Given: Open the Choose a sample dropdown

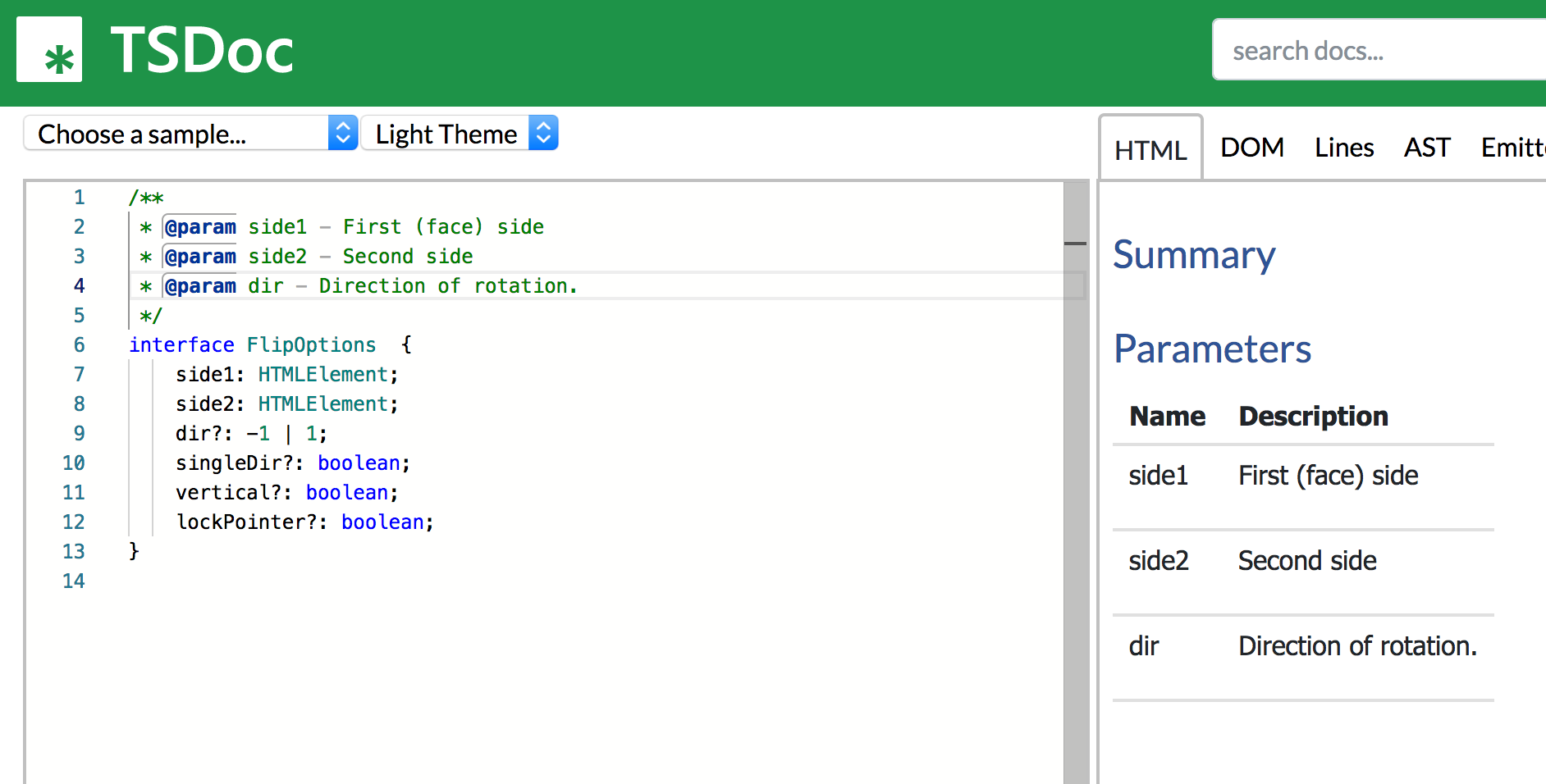Looking at the screenshot, I should (190, 133).
